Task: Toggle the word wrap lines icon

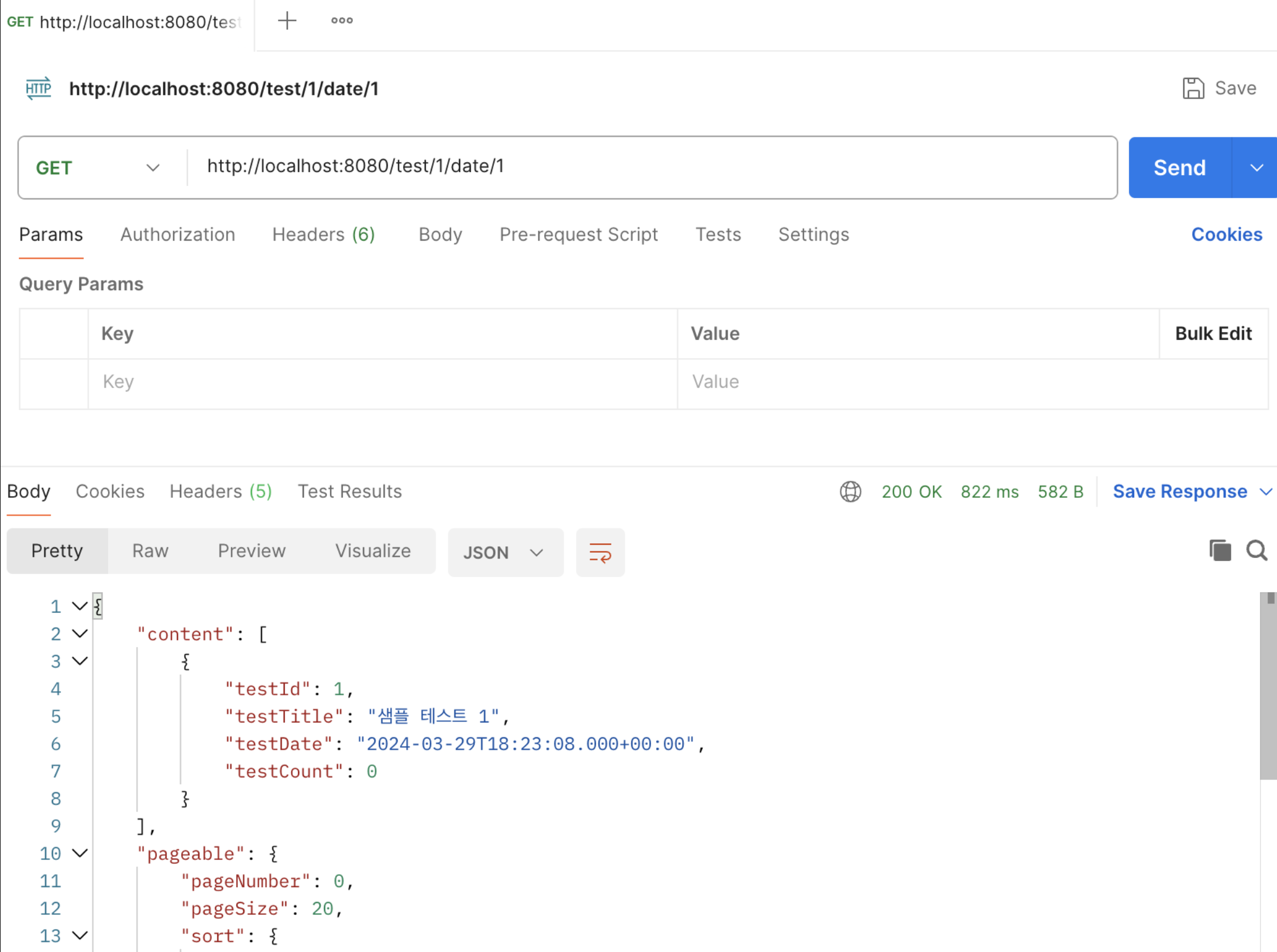Action: [600, 553]
